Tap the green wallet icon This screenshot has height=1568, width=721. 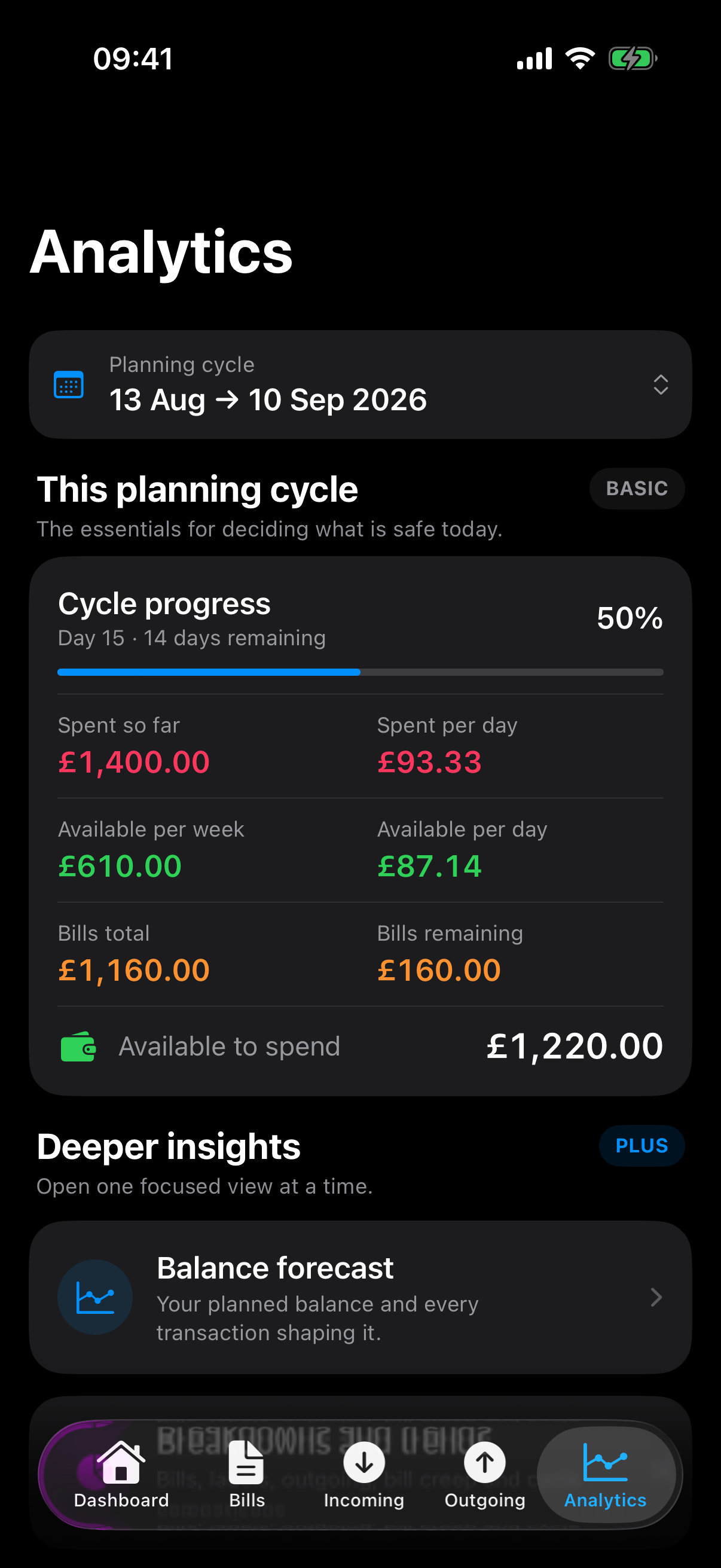click(78, 1047)
